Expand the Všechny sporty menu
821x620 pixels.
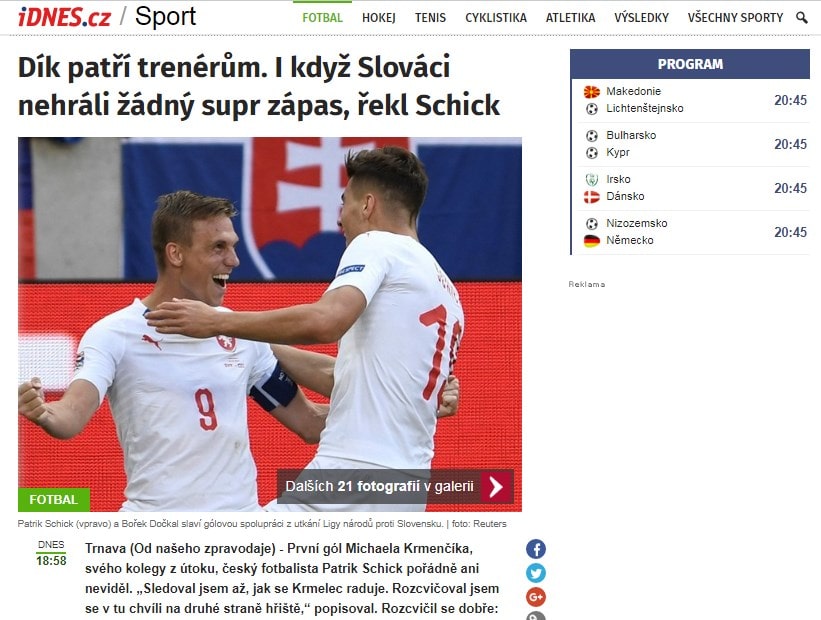tap(735, 18)
